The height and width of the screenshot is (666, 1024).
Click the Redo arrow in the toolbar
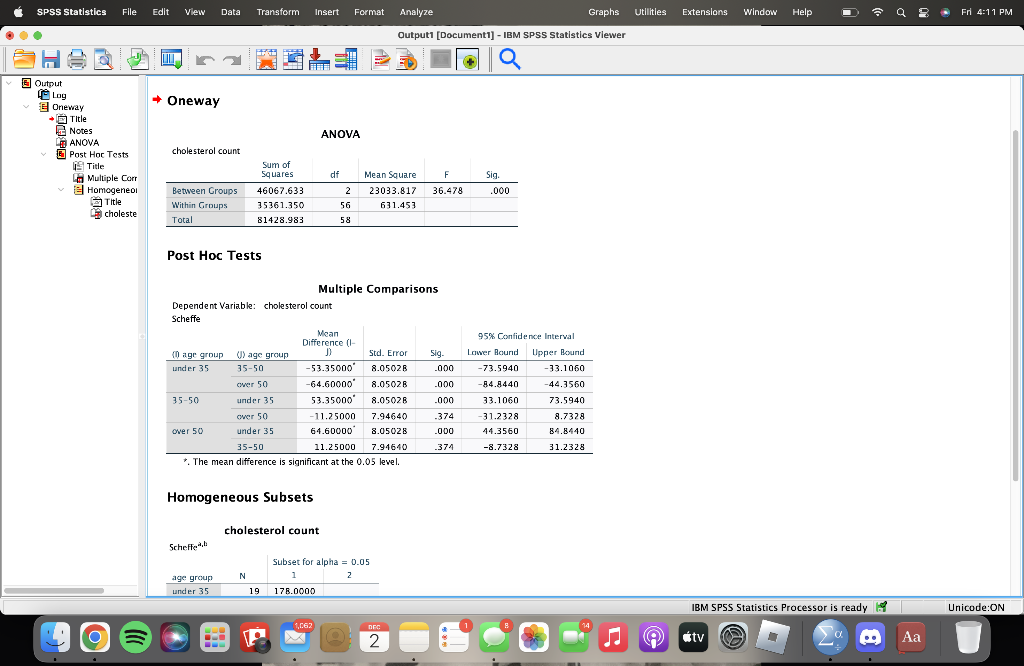pos(232,60)
